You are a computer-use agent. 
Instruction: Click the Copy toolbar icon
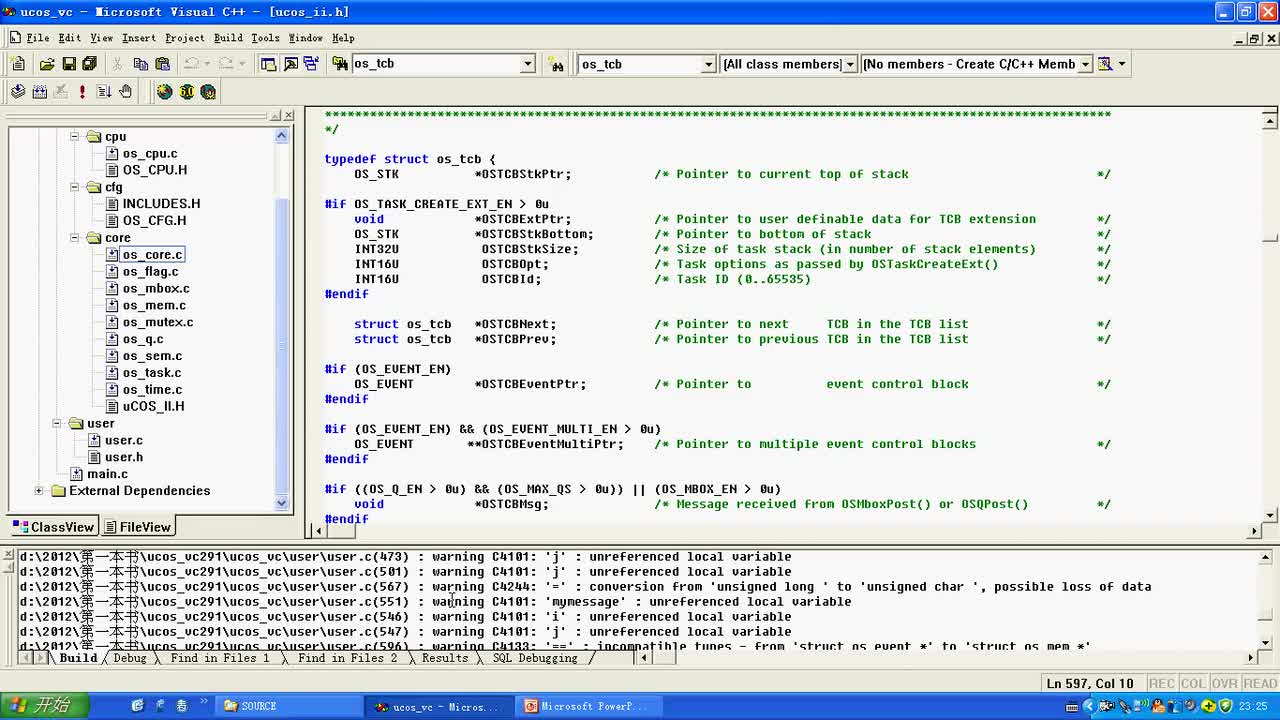(140, 64)
